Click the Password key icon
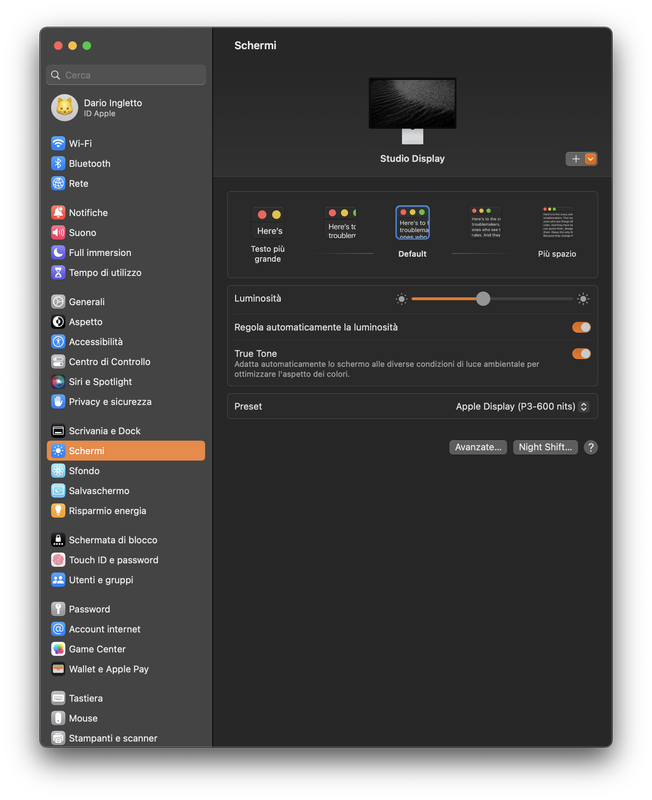The height and width of the screenshot is (800, 652). tap(58, 609)
